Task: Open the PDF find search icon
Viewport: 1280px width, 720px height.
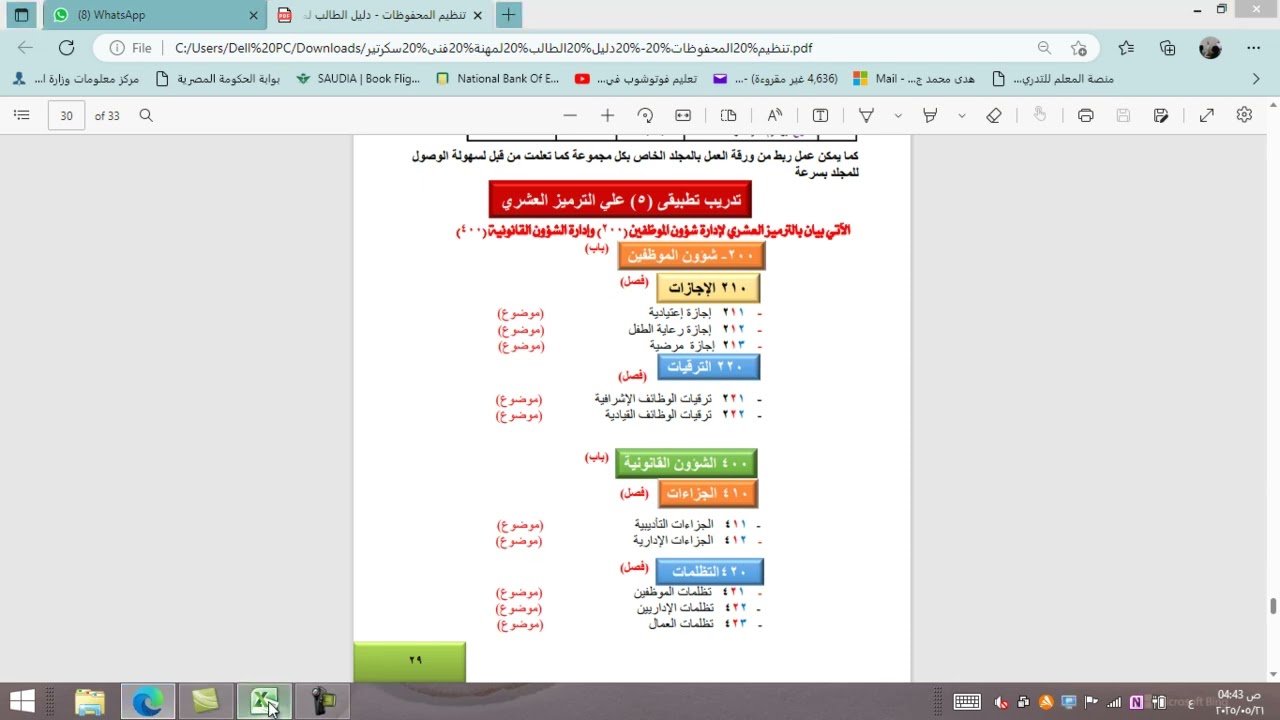Action: [146, 115]
